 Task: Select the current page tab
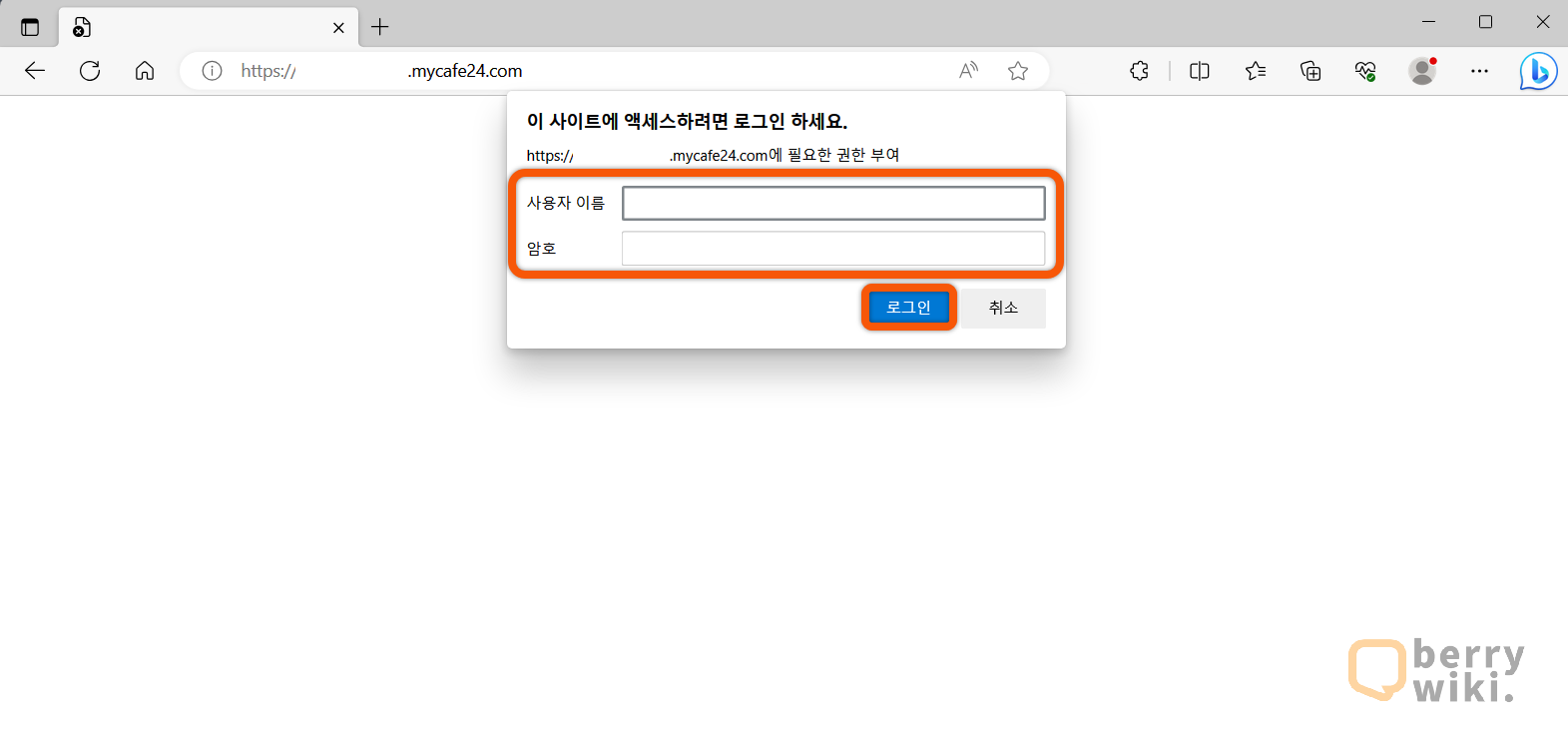click(209, 27)
